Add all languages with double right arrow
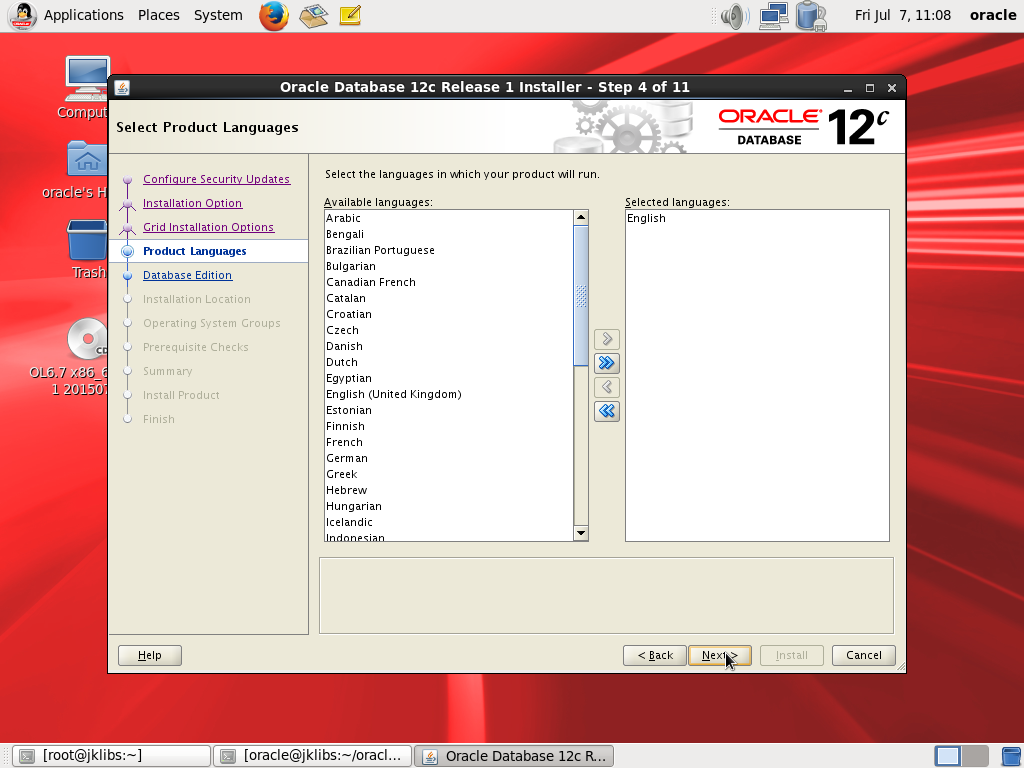This screenshot has height=768, width=1024. tap(607, 363)
